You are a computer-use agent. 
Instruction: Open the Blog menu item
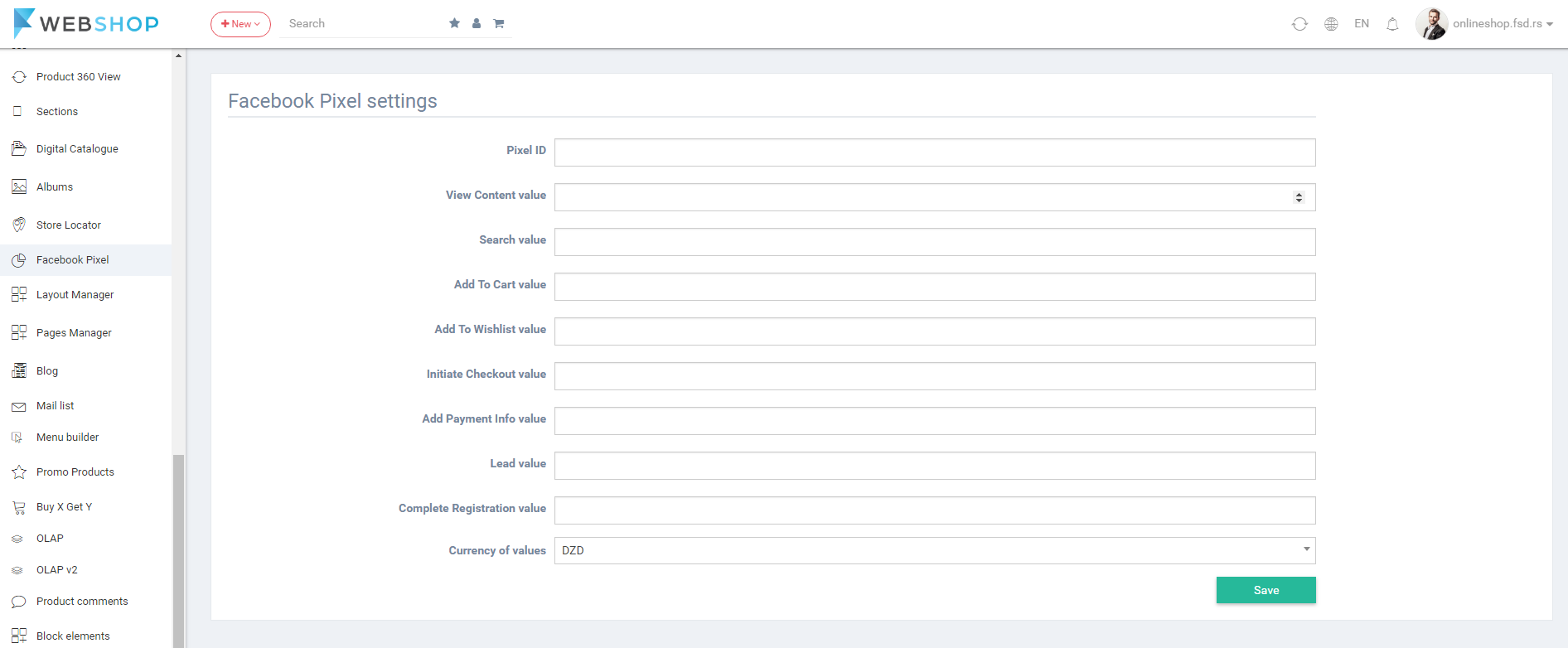pyautogui.click(x=47, y=371)
